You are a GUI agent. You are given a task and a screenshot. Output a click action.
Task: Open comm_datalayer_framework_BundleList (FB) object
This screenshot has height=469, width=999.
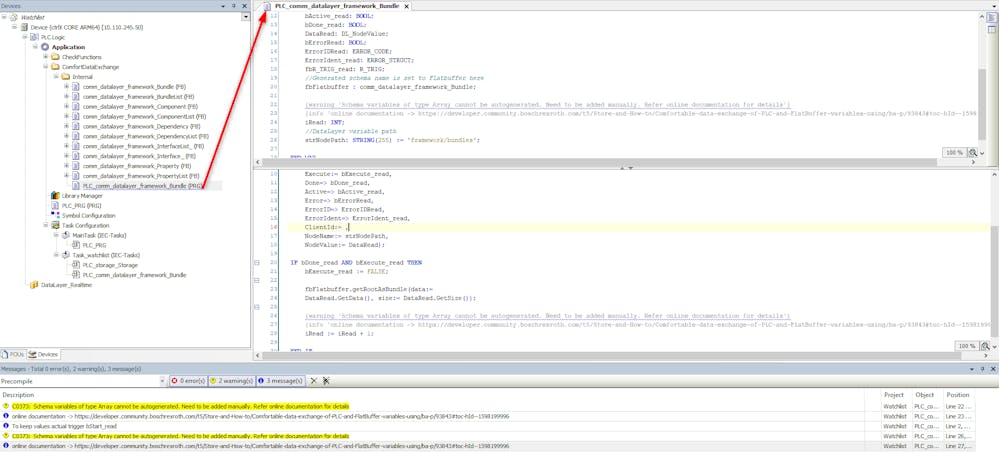point(139,96)
